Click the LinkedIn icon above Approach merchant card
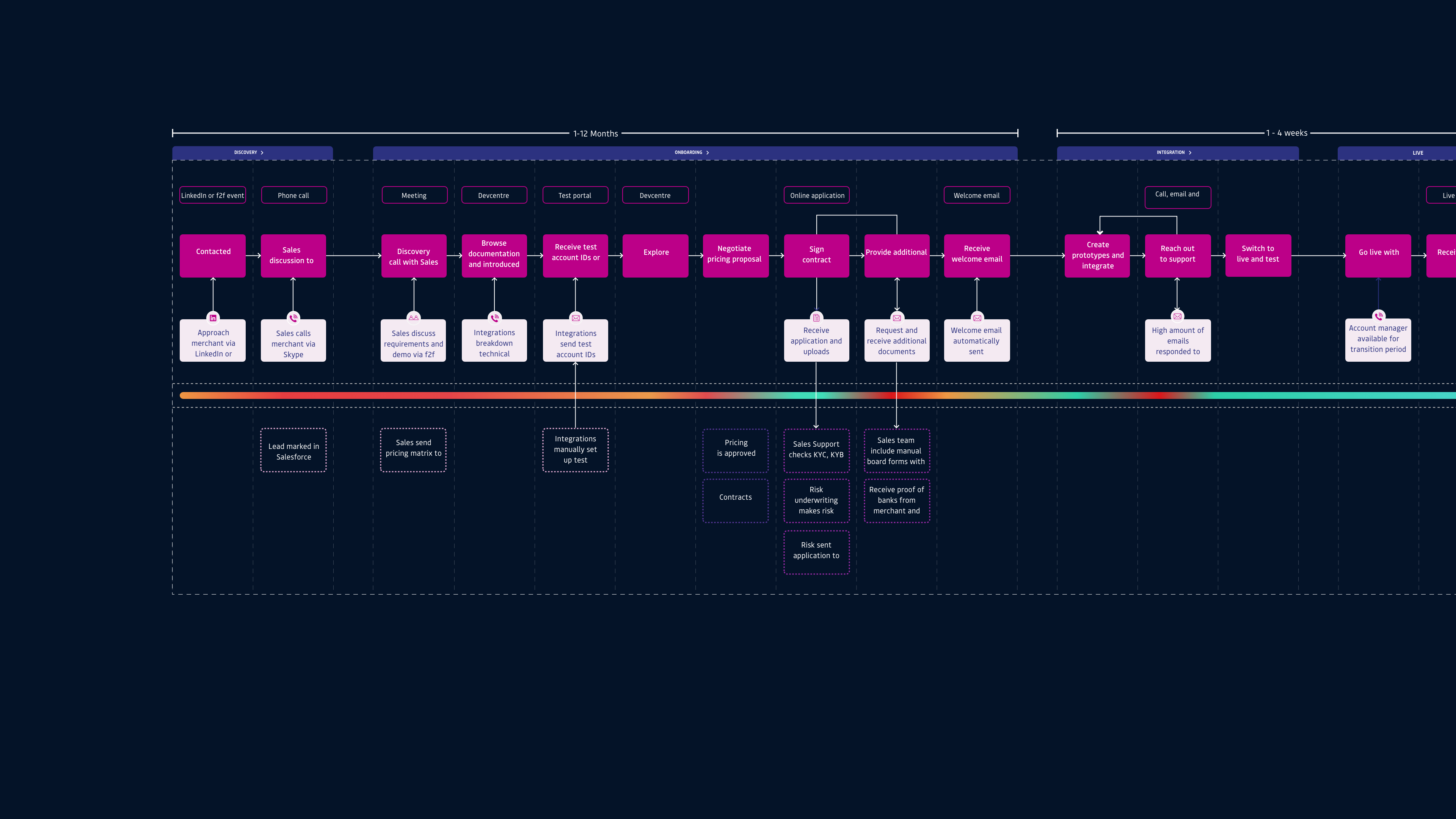 [x=213, y=318]
